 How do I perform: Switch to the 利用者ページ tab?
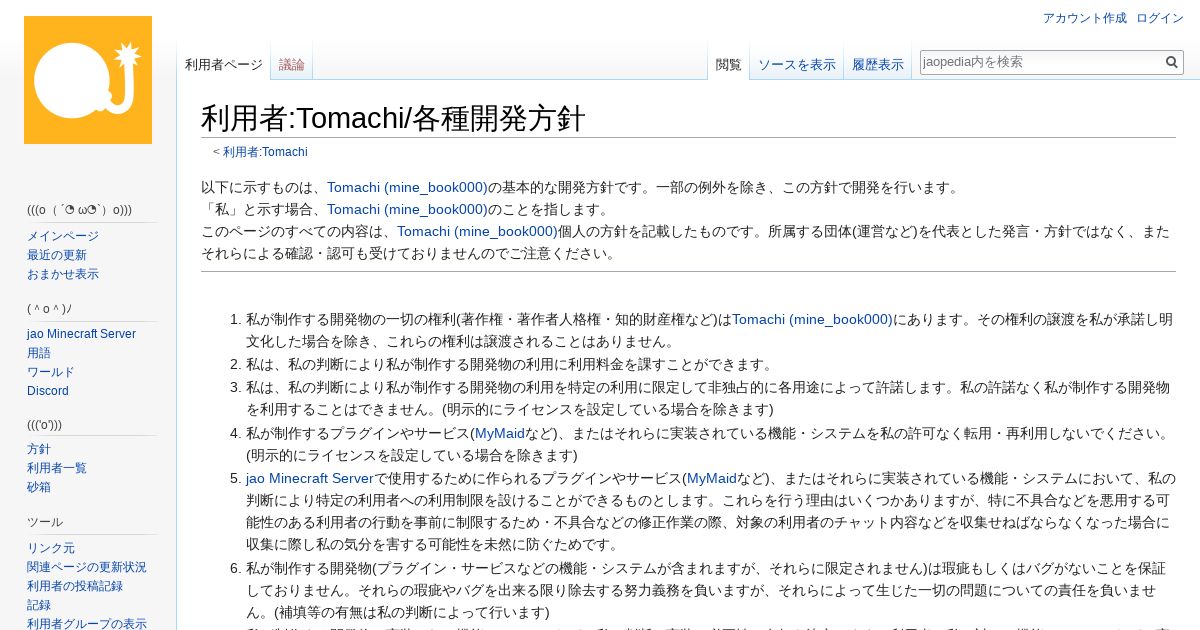coord(224,64)
